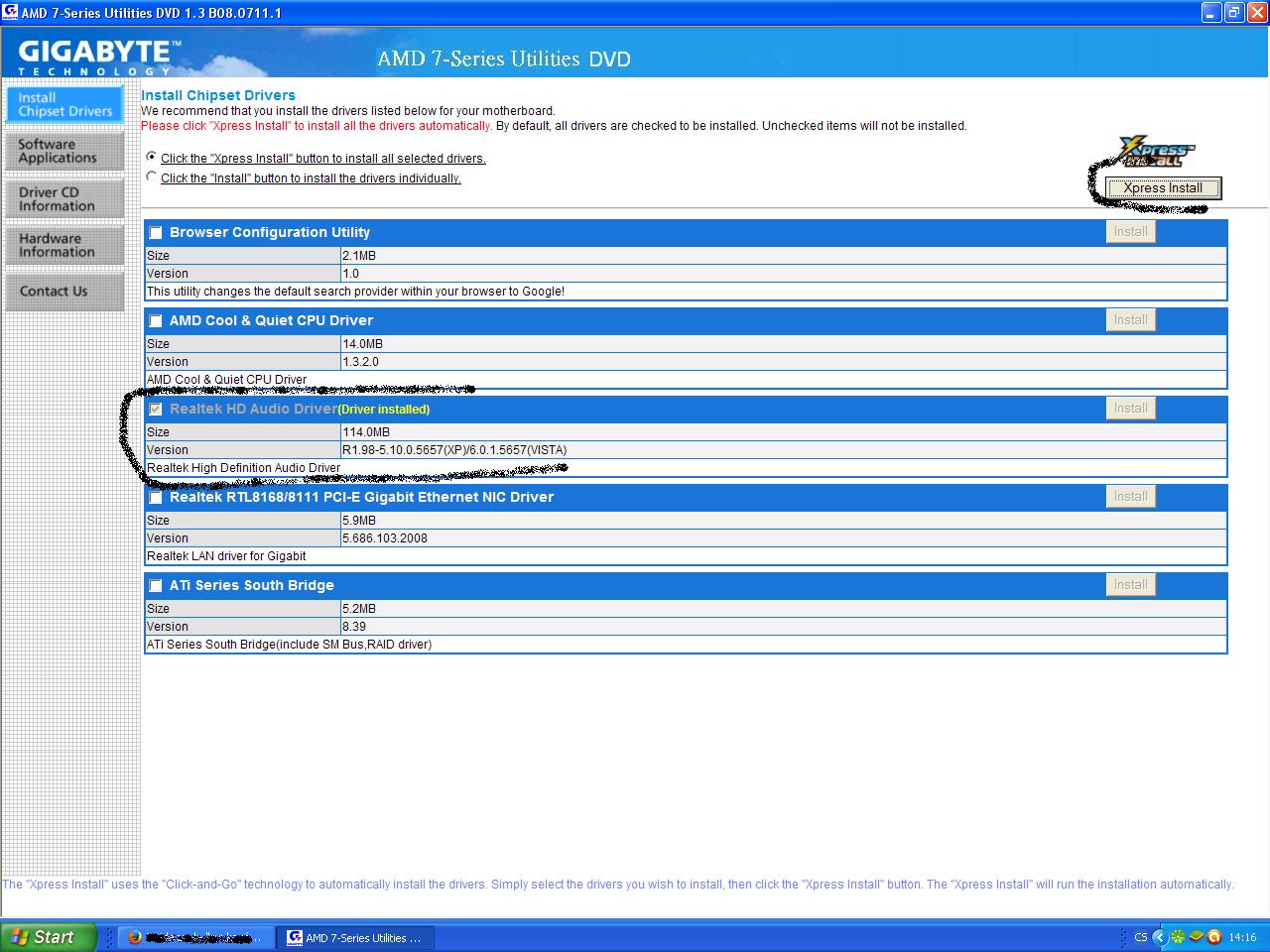Click the 14:16 system clock
This screenshot has width=1270, height=952.
coord(1242,937)
